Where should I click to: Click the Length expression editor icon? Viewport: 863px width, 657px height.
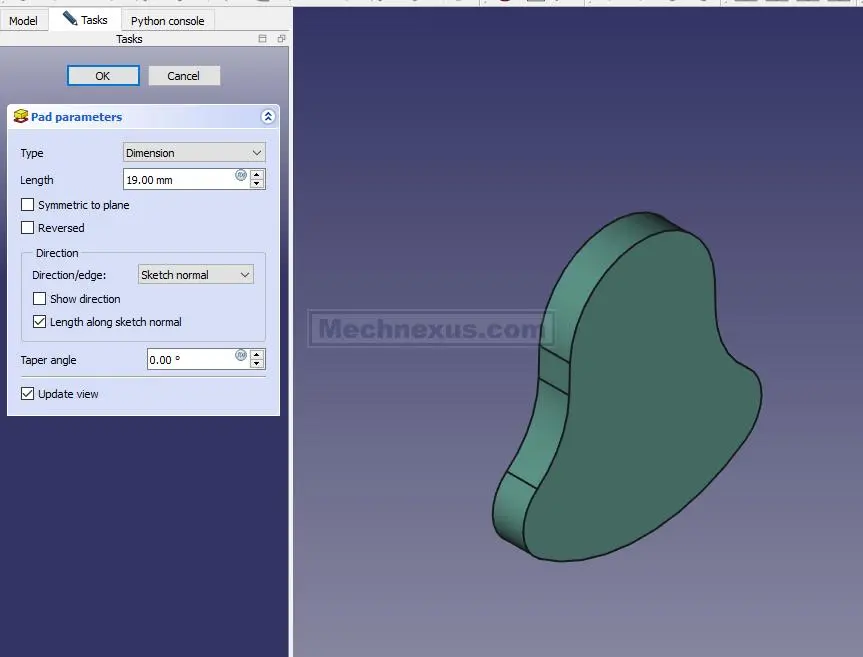tap(241, 175)
